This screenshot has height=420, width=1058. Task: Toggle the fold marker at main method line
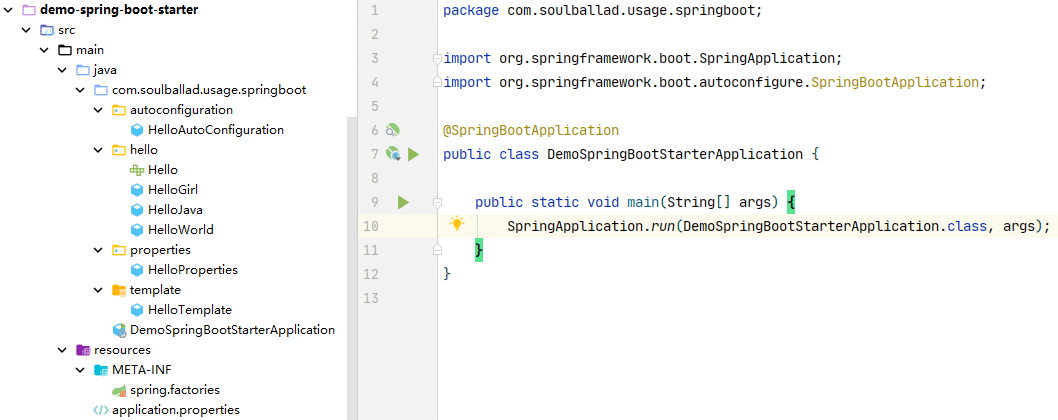pos(437,203)
